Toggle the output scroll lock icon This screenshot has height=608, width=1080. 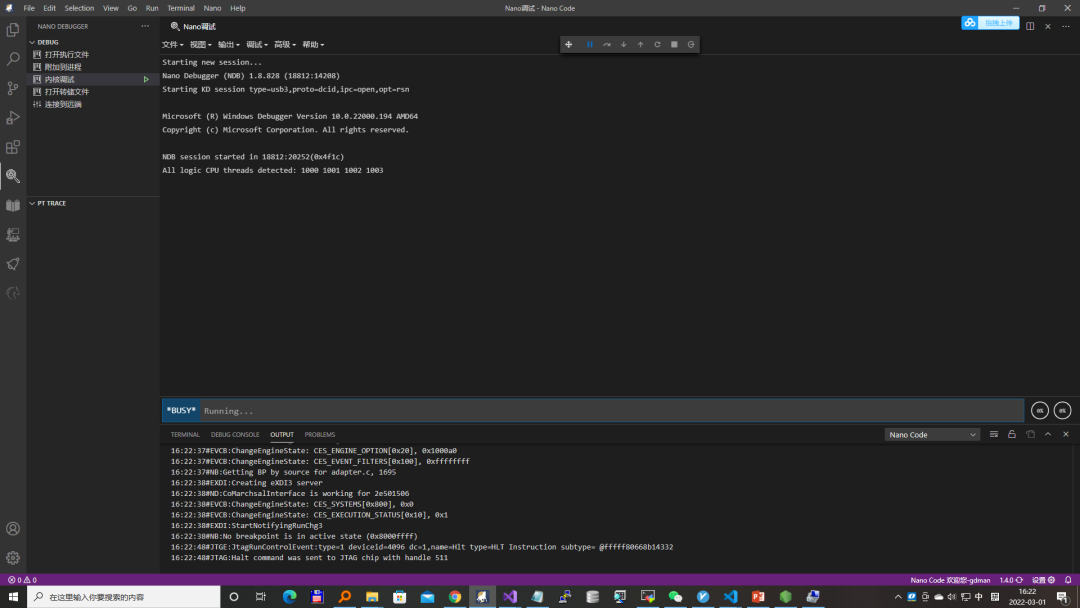(1012, 434)
